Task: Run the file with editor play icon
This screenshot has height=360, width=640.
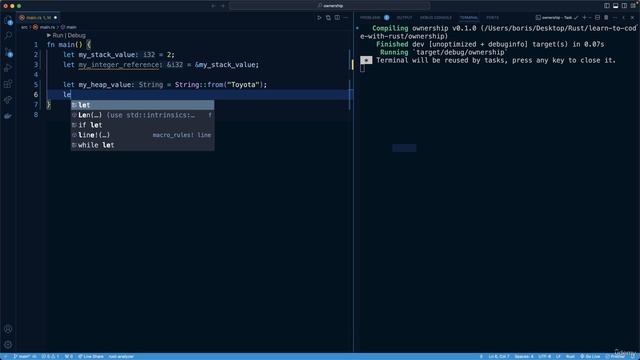Action: (319, 18)
